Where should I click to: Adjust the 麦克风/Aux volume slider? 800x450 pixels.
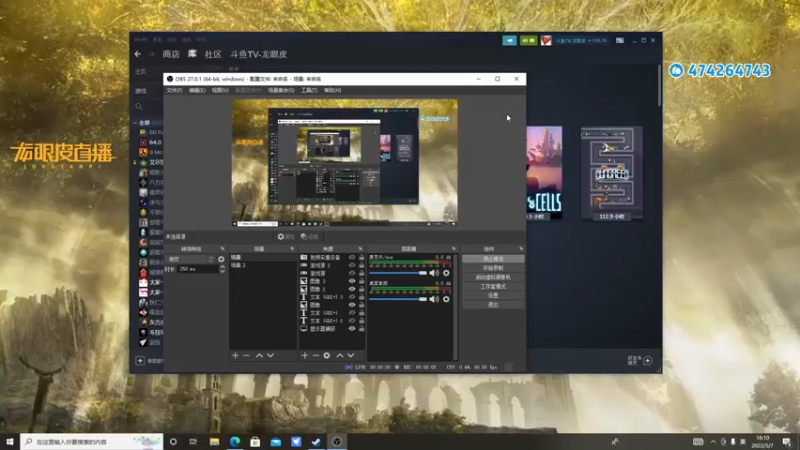tap(398, 273)
